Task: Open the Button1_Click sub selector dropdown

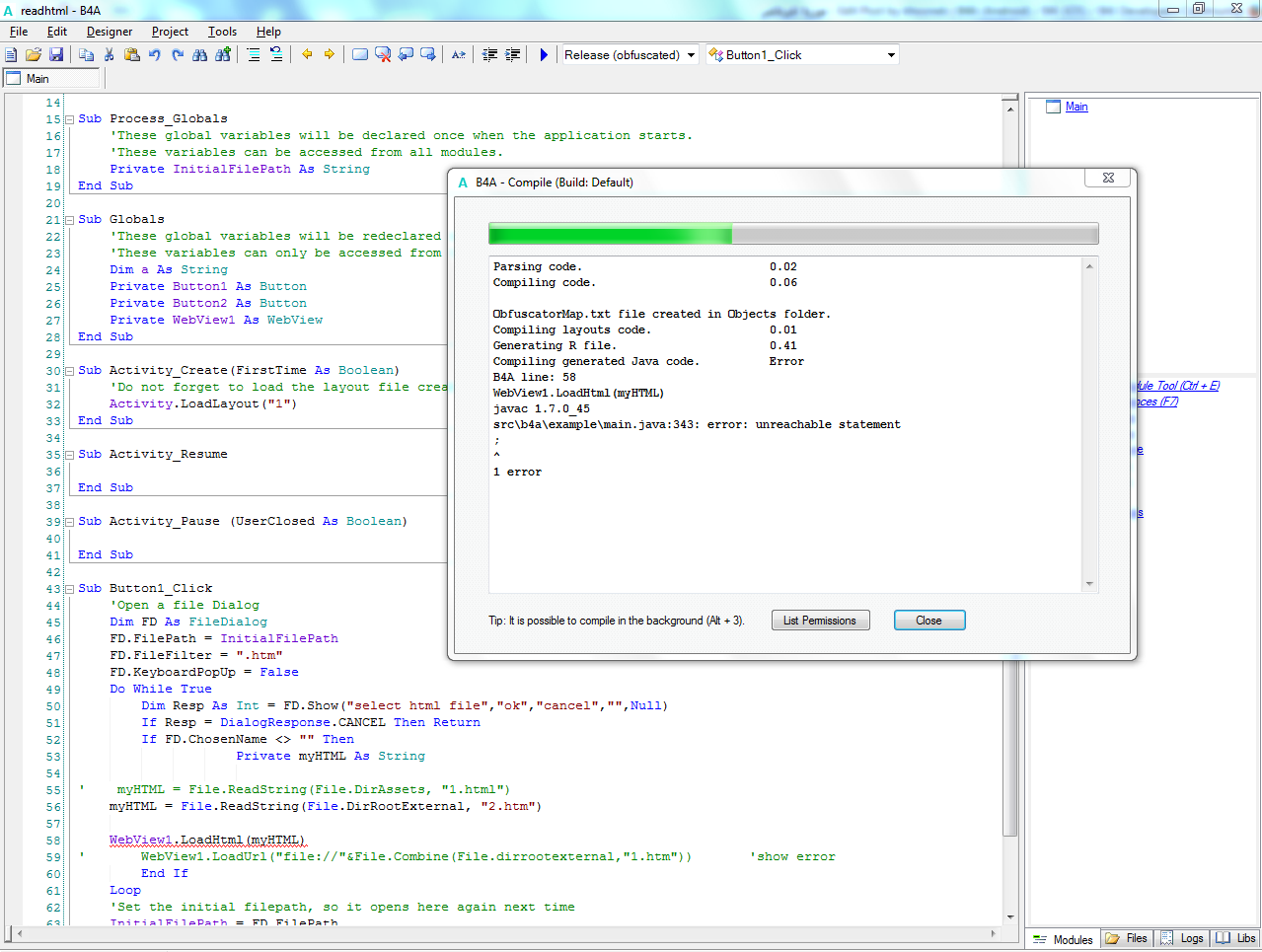Action: coord(891,55)
